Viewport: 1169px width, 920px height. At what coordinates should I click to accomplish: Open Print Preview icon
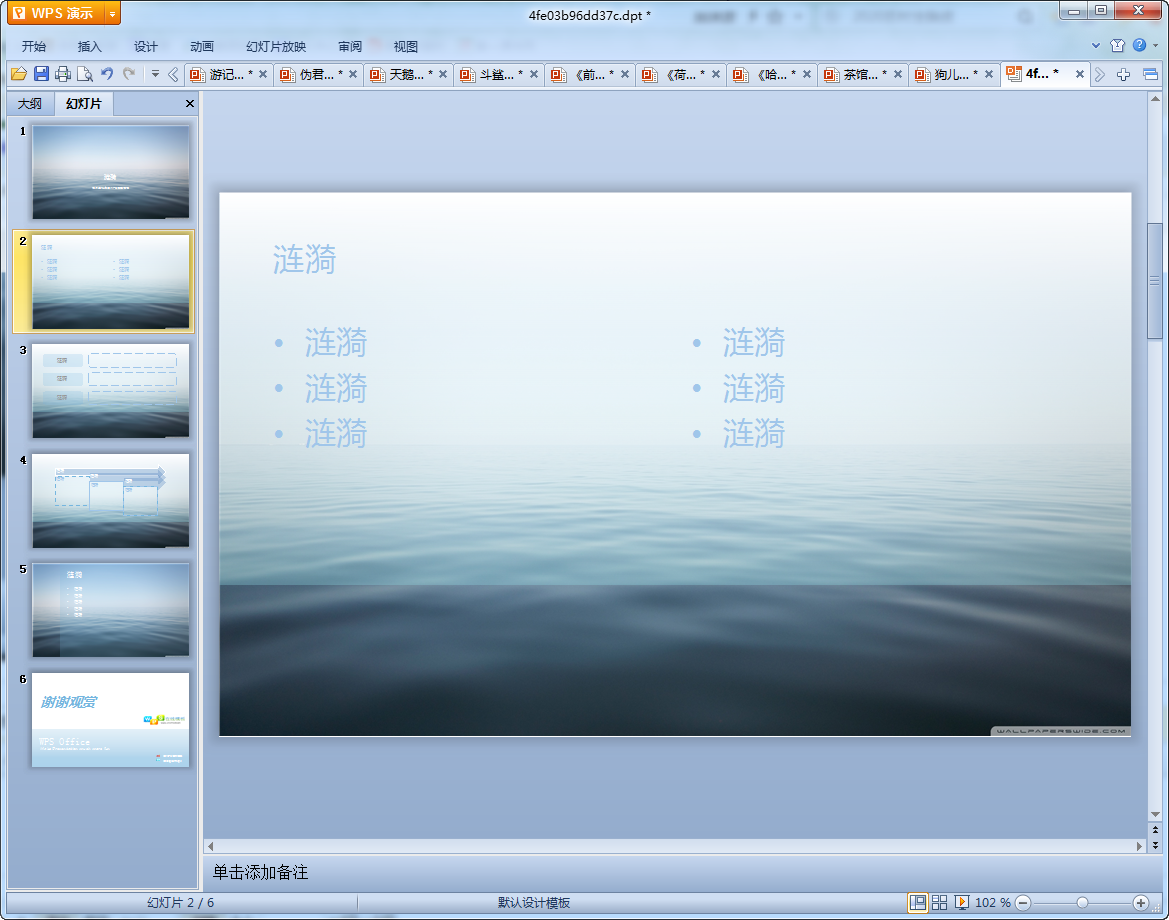85,74
